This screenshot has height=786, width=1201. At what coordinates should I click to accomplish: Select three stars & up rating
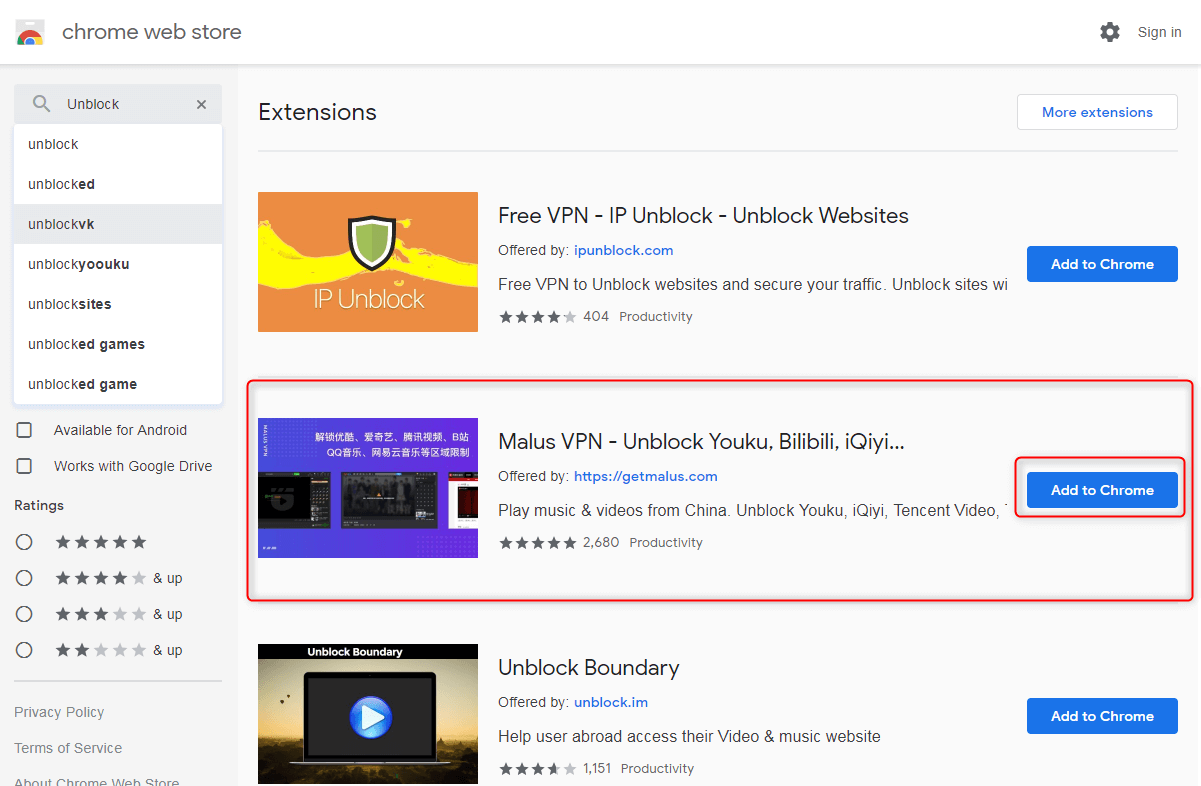(x=24, y=614)
